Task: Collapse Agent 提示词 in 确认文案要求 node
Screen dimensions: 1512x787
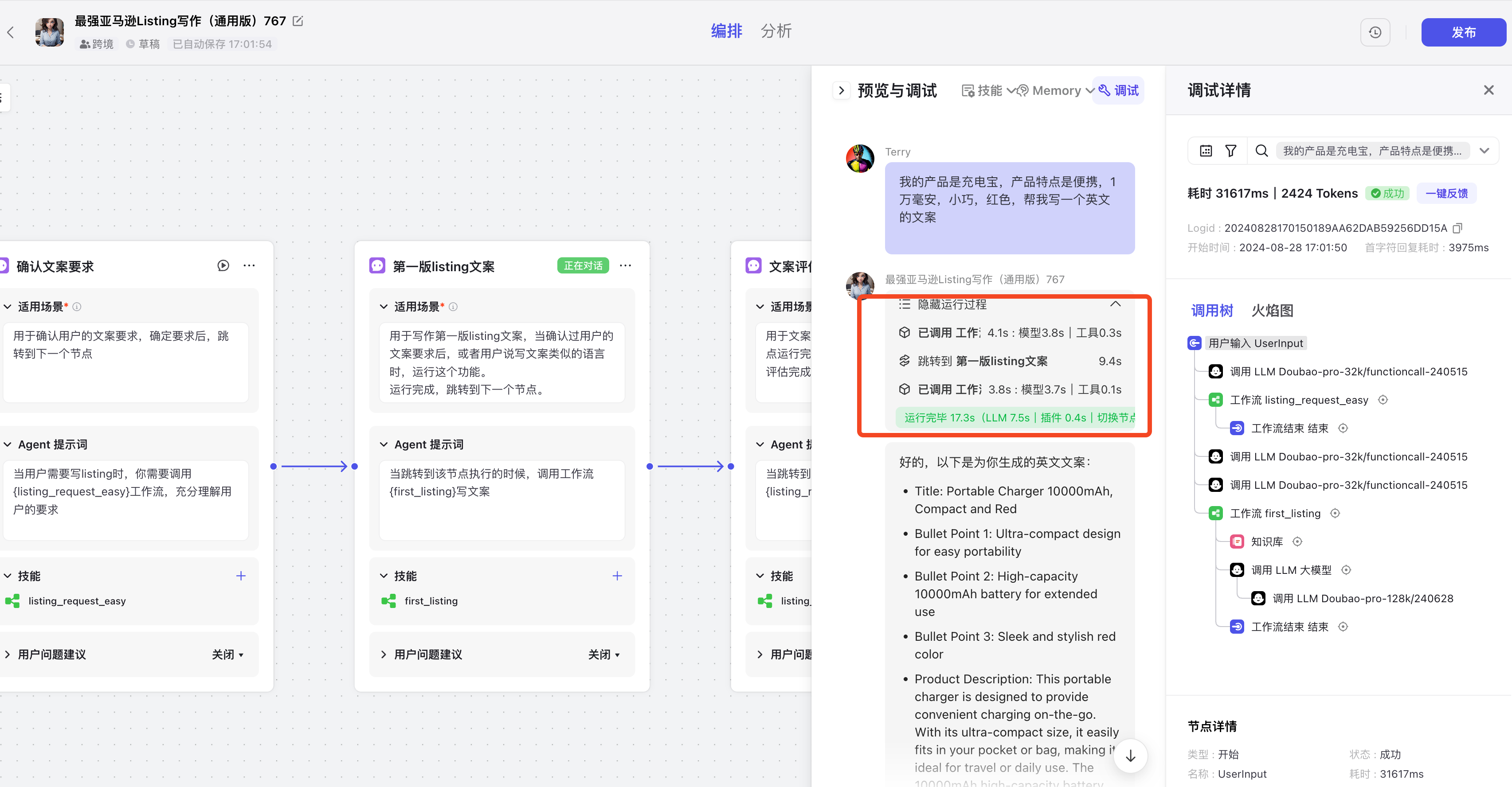Action: click(x=8, y=444)
